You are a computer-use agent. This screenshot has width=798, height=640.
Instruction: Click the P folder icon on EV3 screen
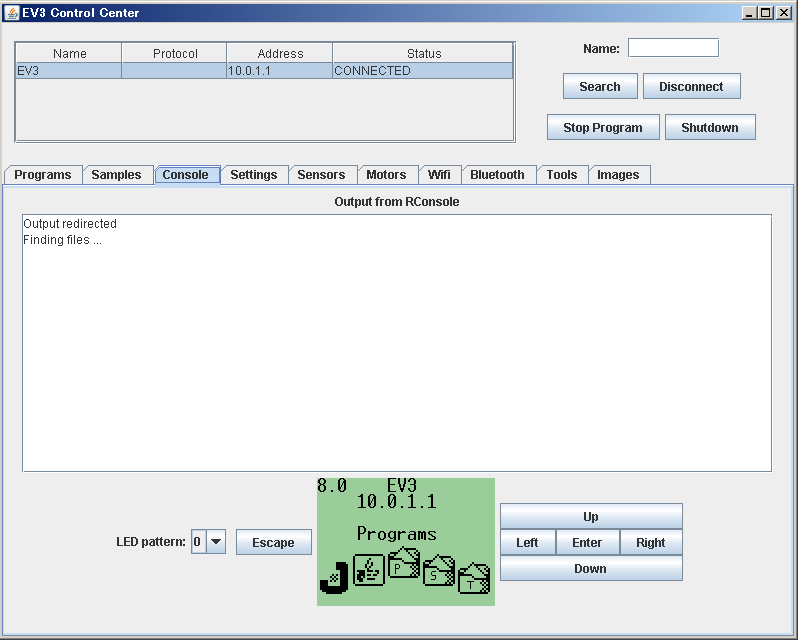404,563
